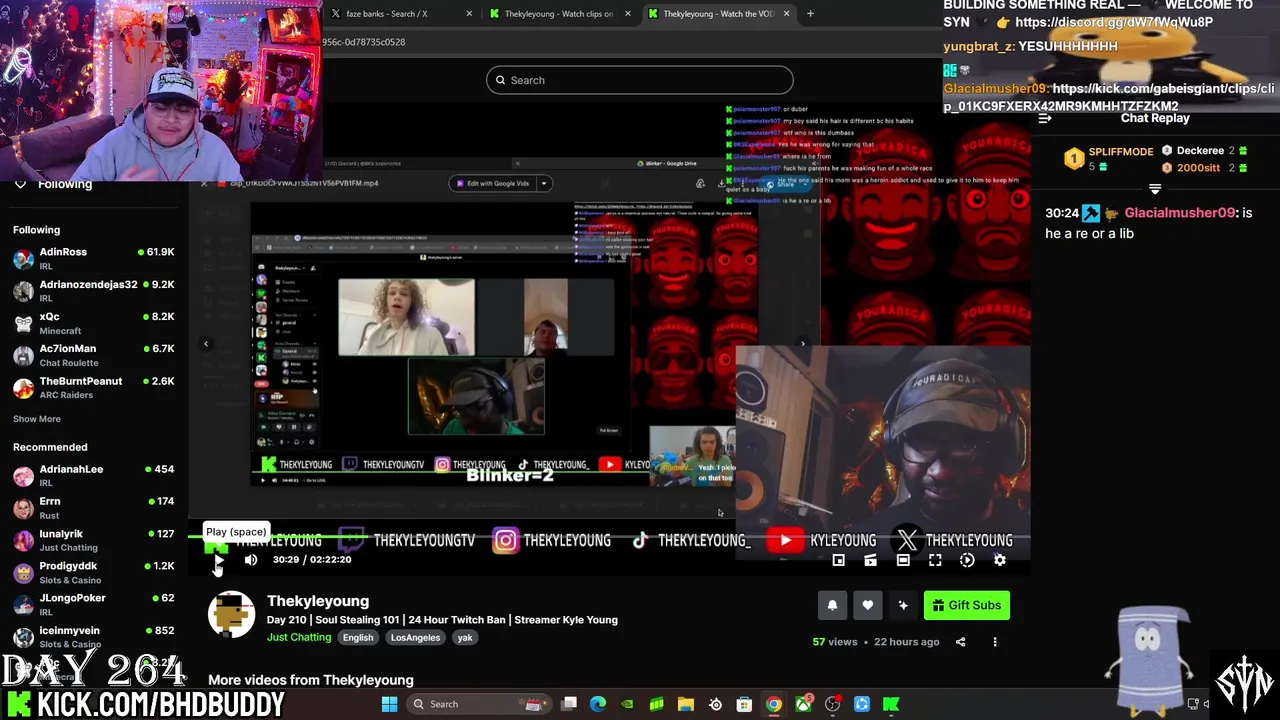Open playback speed control icon
The width and height of the screenshot is (1280, 720).
[x=967, y=560]
